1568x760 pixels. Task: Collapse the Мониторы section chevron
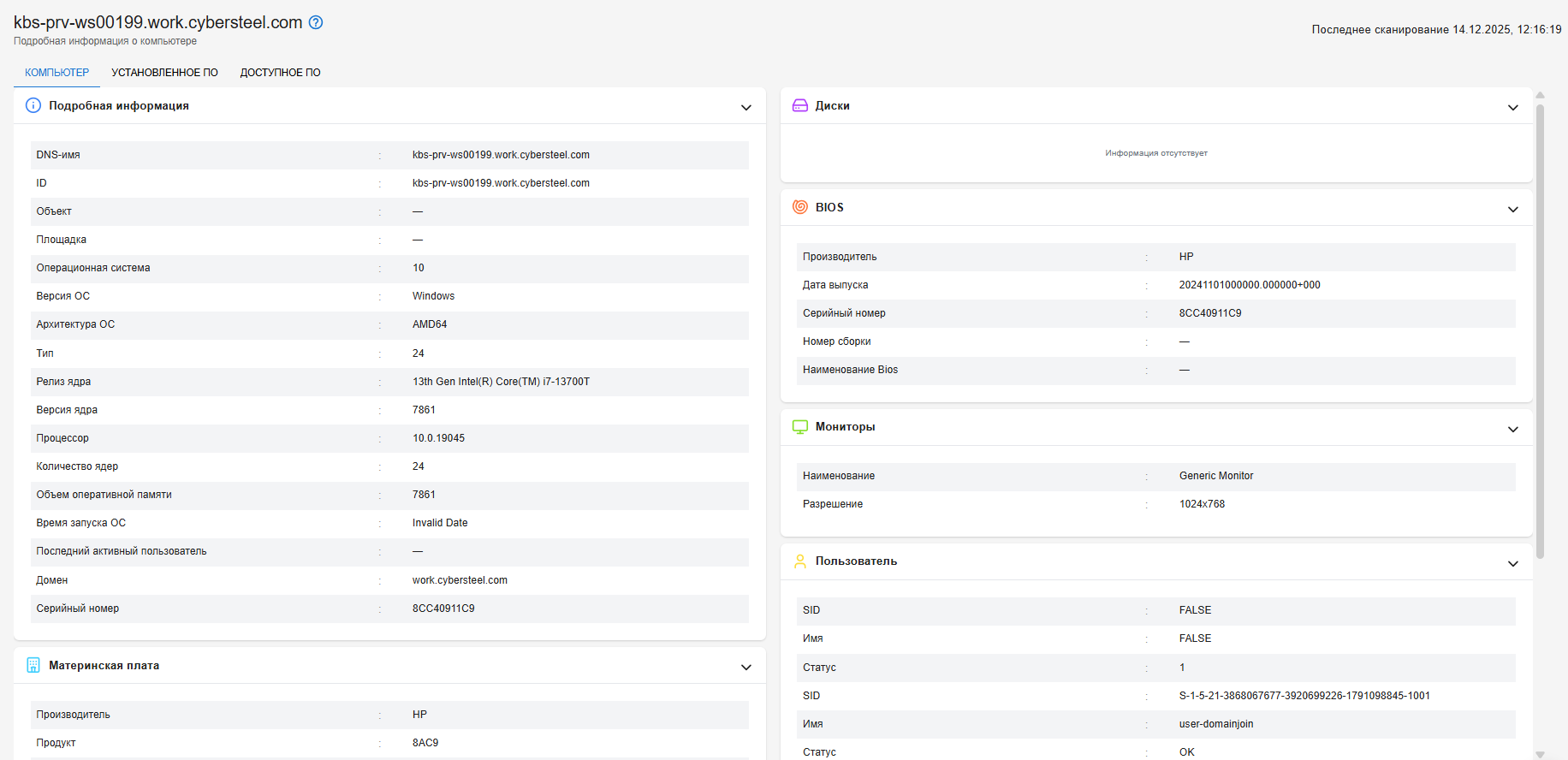point(1513,429)
